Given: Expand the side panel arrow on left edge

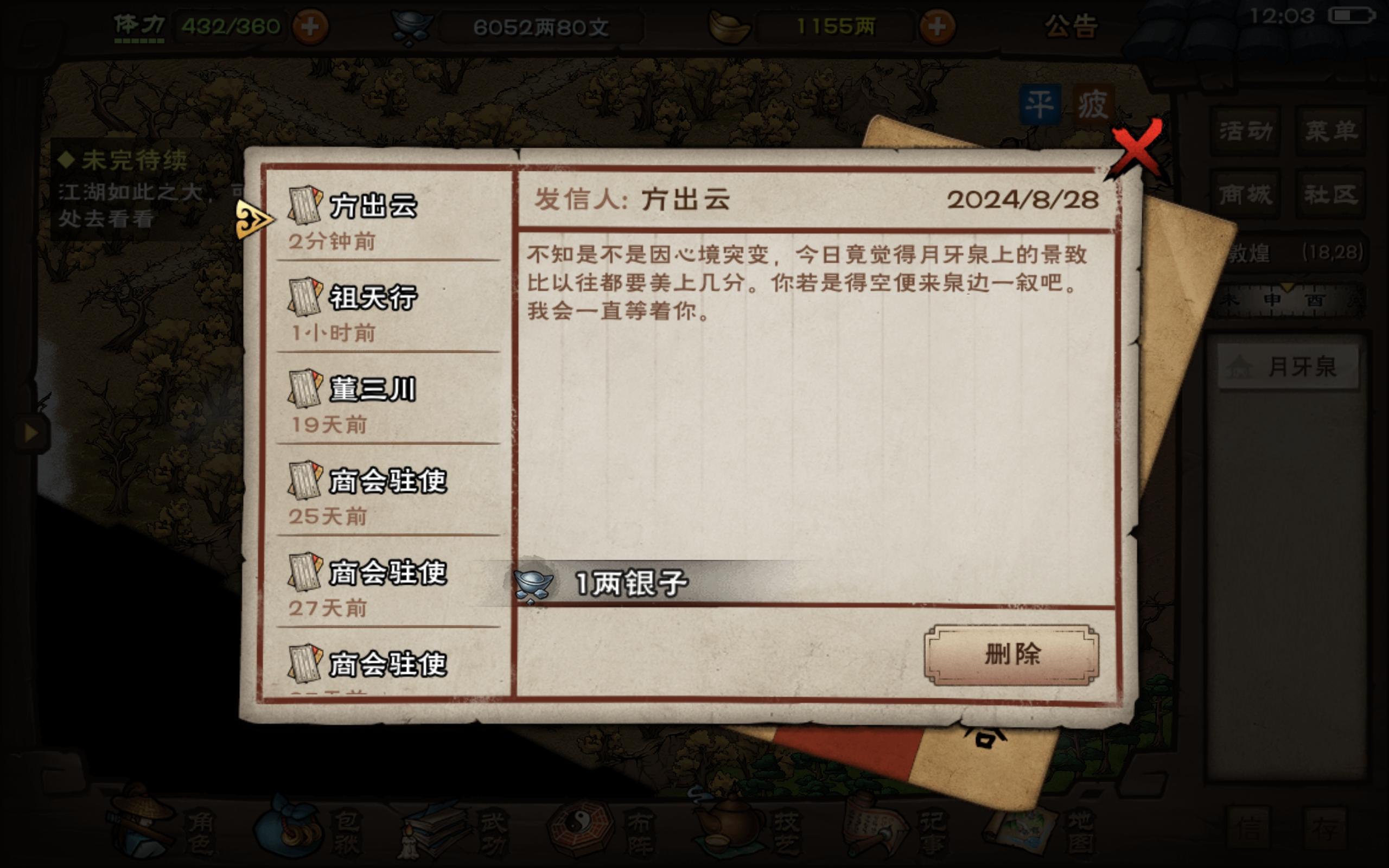Looking at the screenshot, I should 31,433.
